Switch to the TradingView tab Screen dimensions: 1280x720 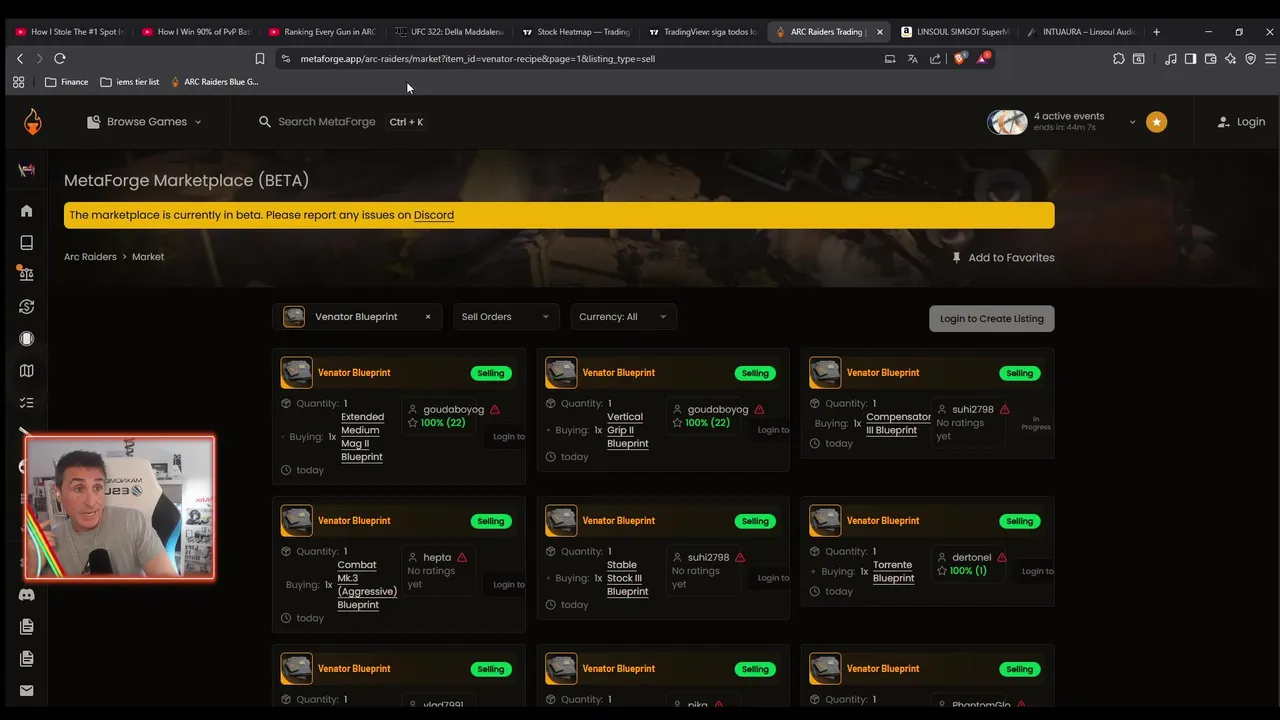click(702, 32)
